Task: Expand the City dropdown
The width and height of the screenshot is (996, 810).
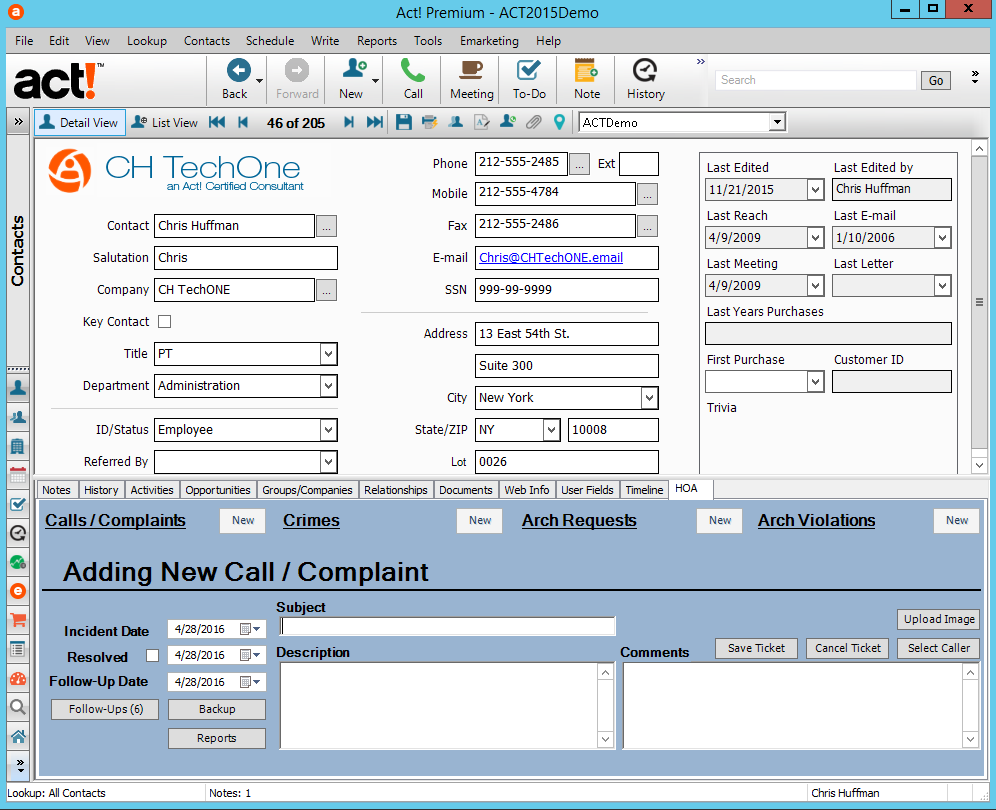Action: 649,398
